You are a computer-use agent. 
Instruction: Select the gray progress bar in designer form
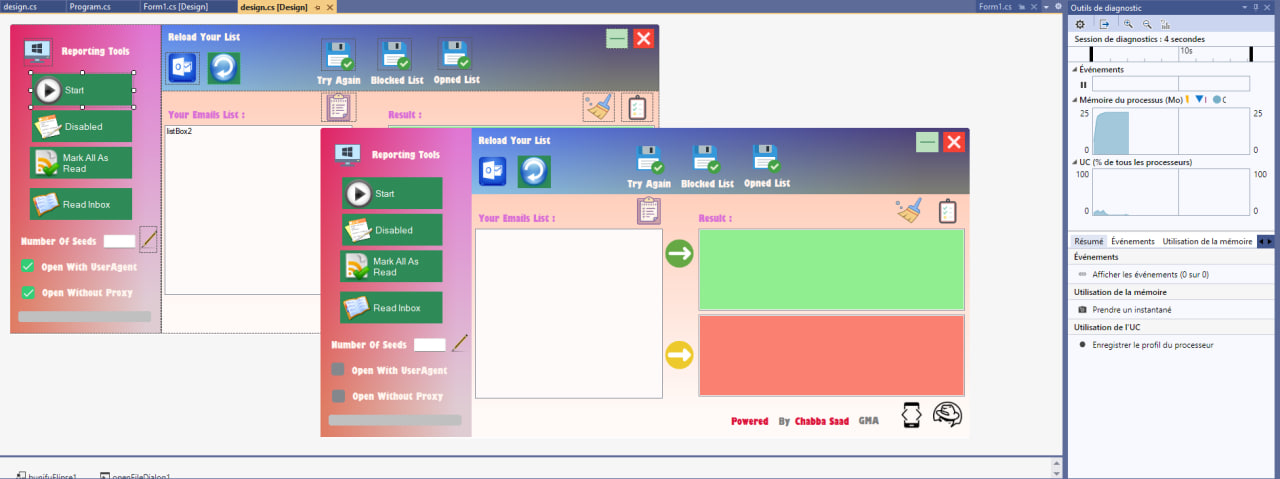(x=85, y=317)
